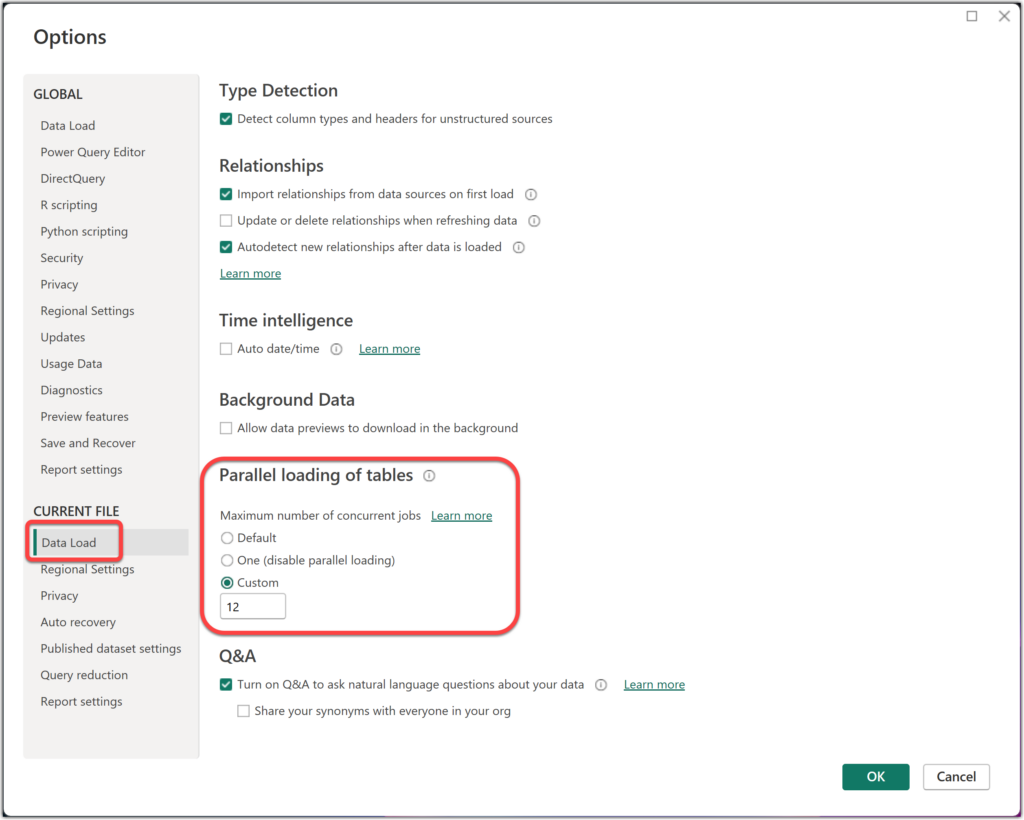
Task: Click the info icon beside Update or delete relationships
Action: pos(535,220)
